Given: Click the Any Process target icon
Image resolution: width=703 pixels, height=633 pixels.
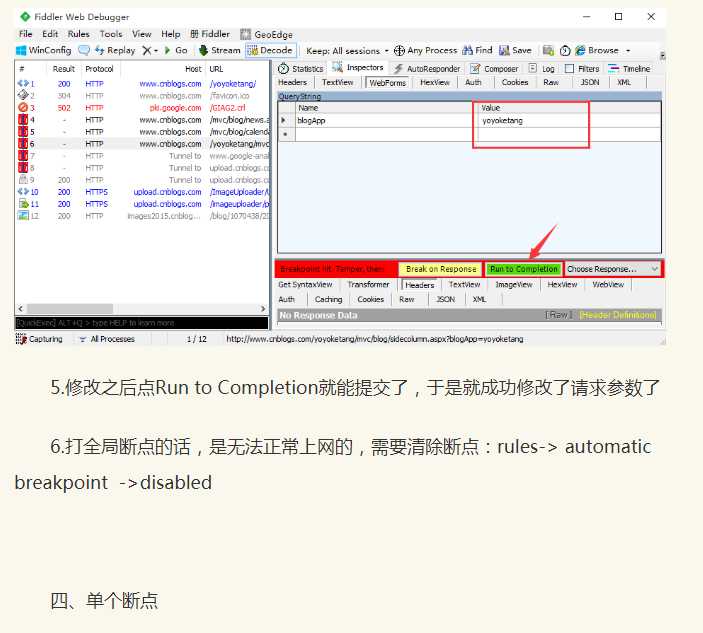Looking at the screenshot, I should coord(399,51).
